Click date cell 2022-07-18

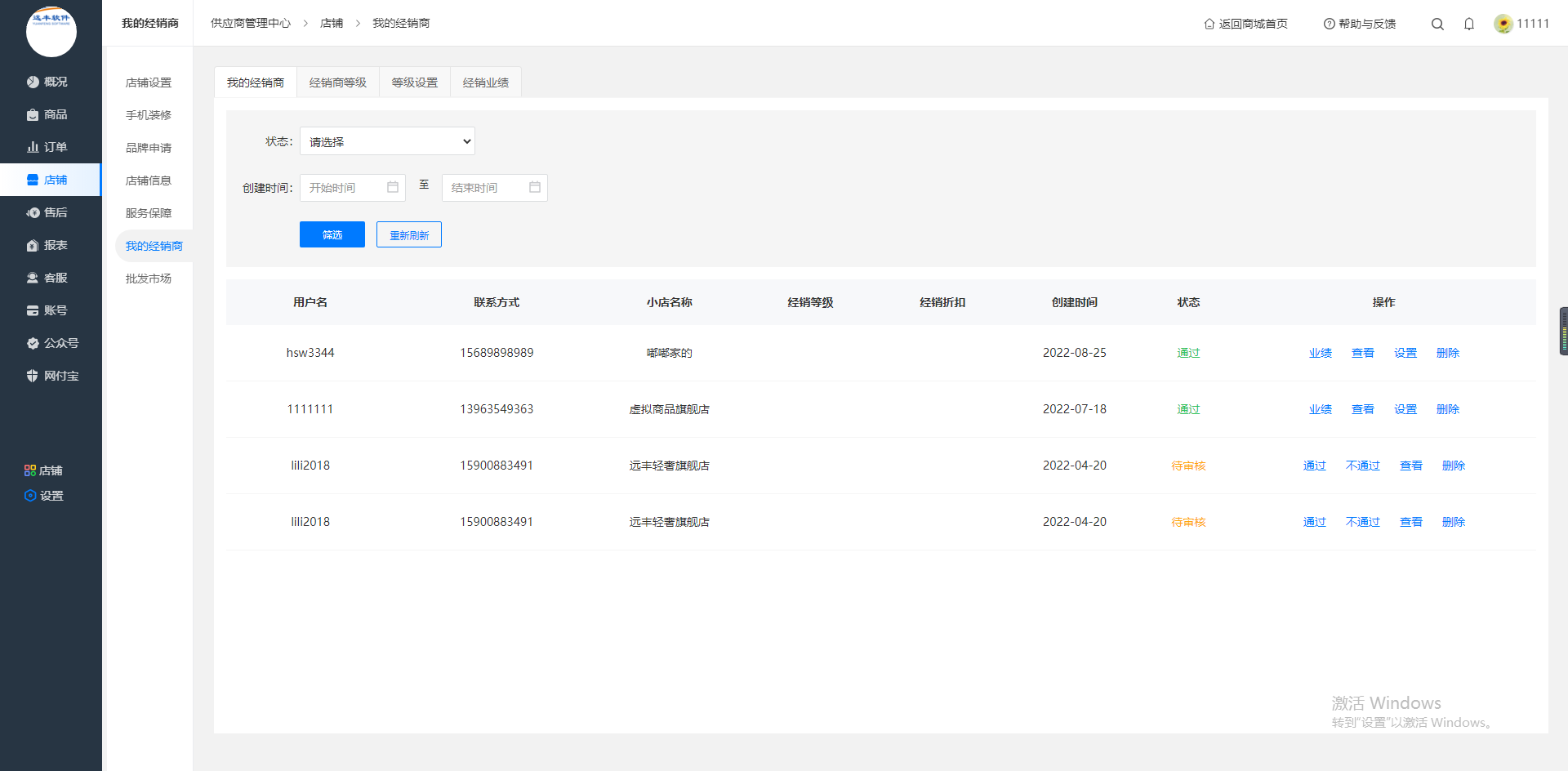1075,409
